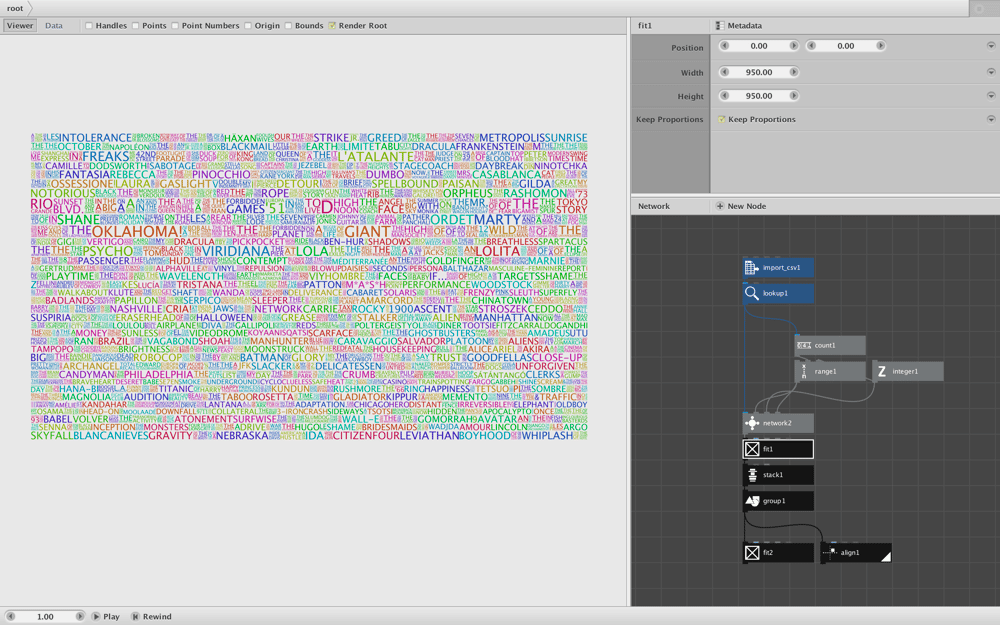Viewport: 1000px width, 625px height.
Task: Uncheck the Keep Proportions checkbox
Action: 721,119
